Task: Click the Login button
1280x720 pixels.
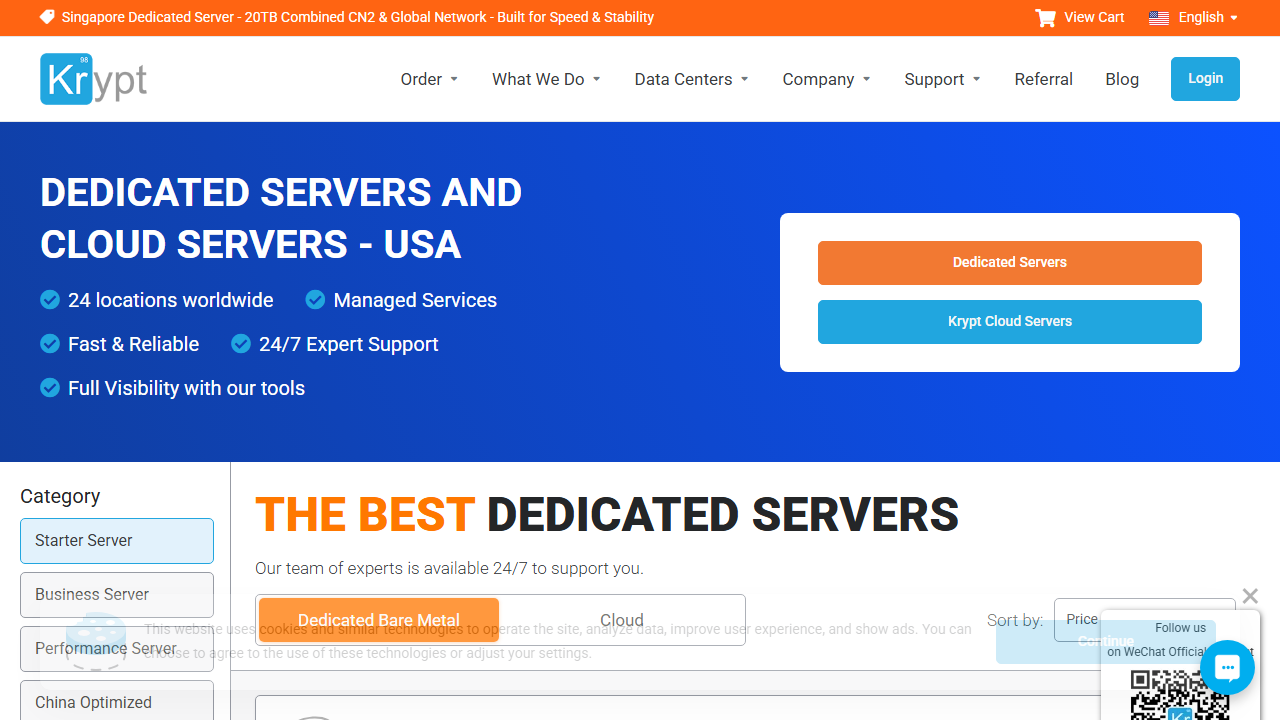Action: (x=1205, y=79)
